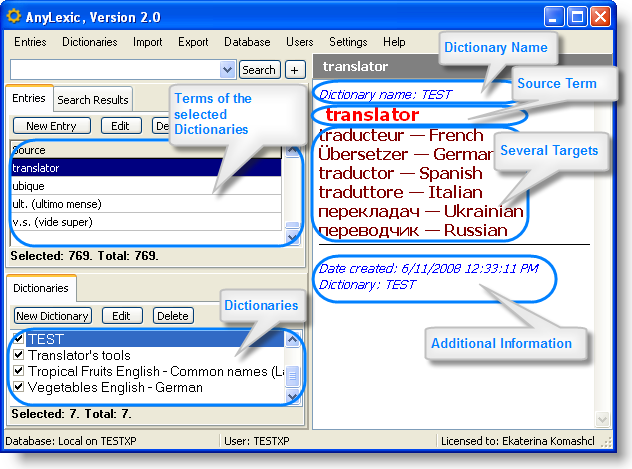Screen dimensions: 632x469
Task: Select the 'ult. (ultimo mense)' entry
Action: (x=146, y=204)
